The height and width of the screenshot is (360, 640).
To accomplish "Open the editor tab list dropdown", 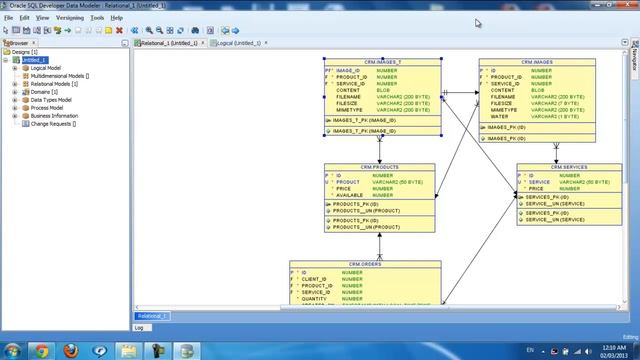I will pyautogui.click(x=625, y=42).
